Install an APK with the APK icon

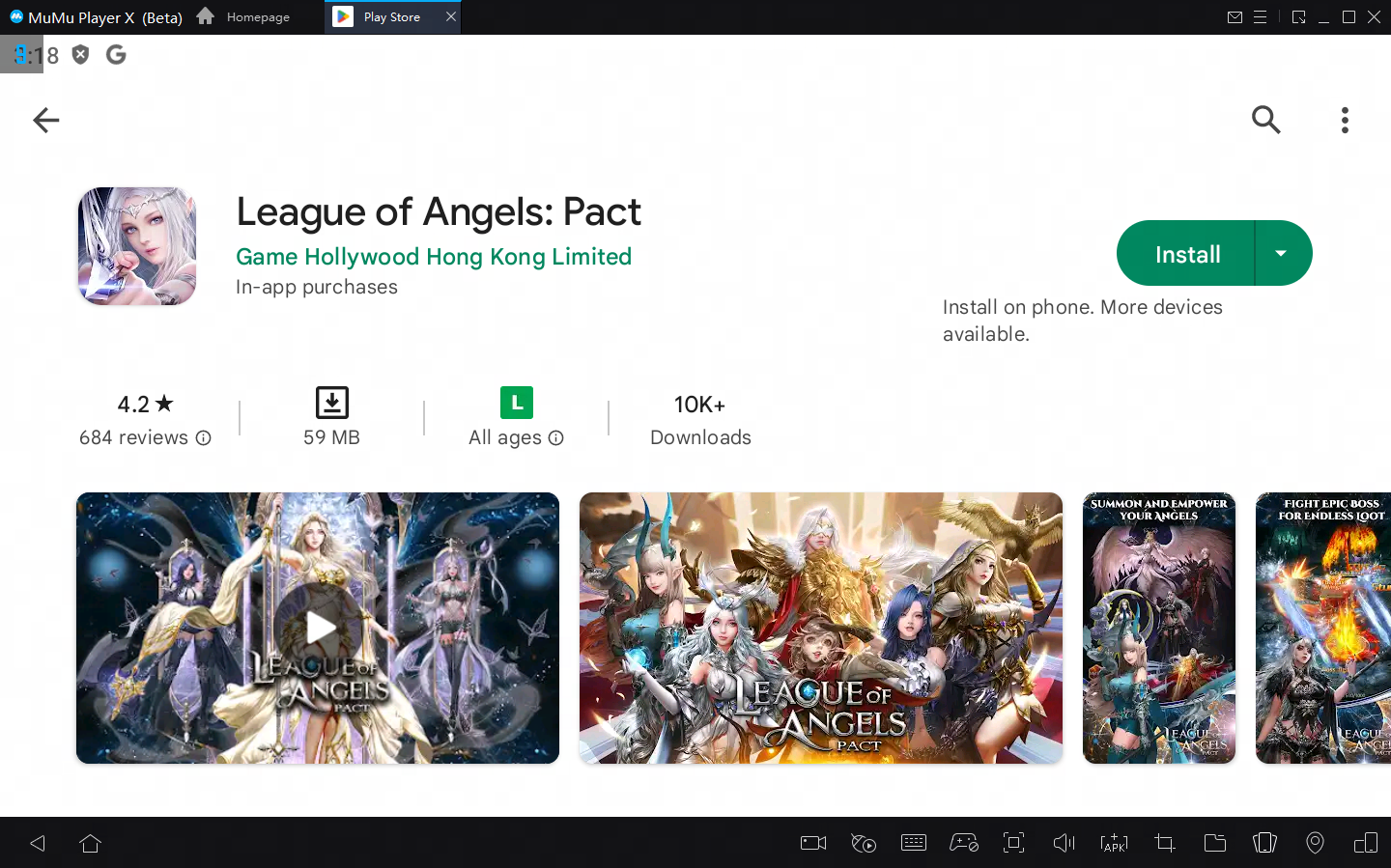(1114, 843)
